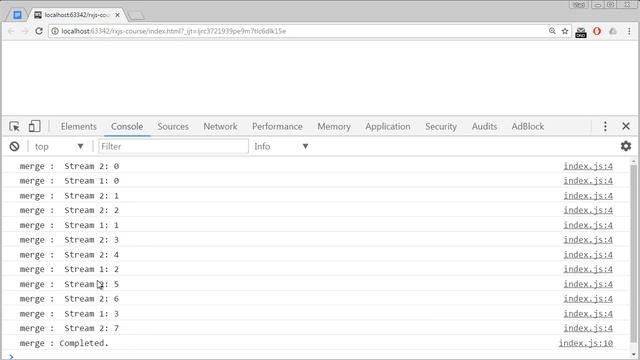Open a new browser tab

click(136, 16)
